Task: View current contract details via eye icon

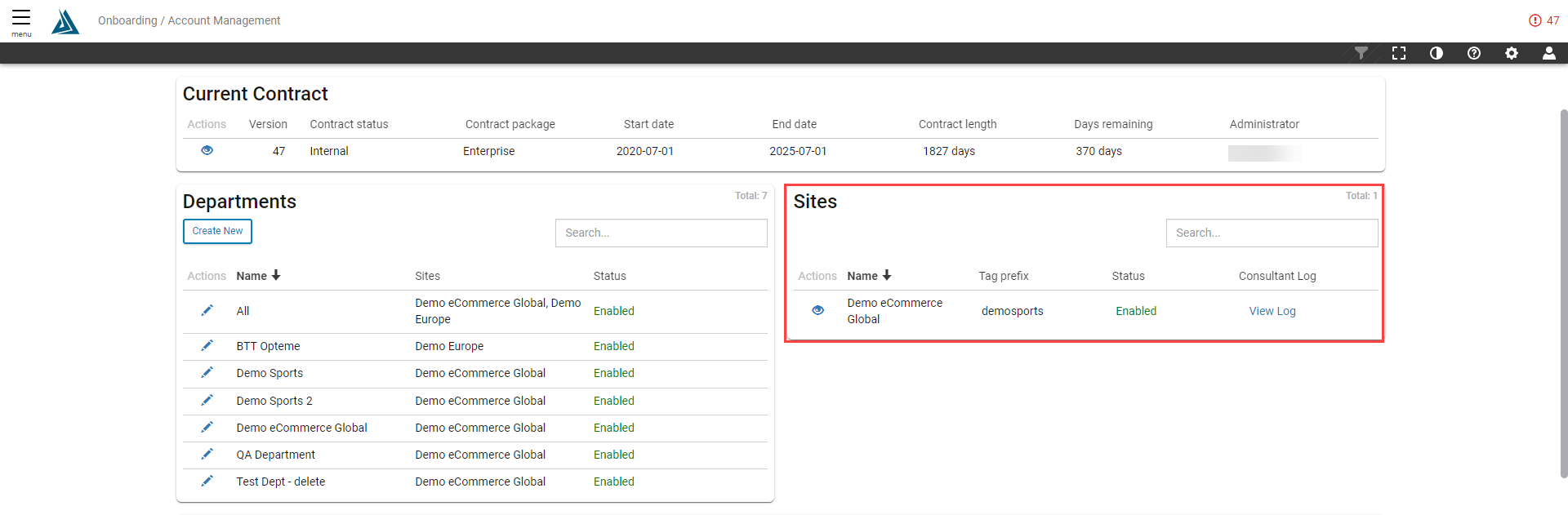Action: [x=207, y=150]
